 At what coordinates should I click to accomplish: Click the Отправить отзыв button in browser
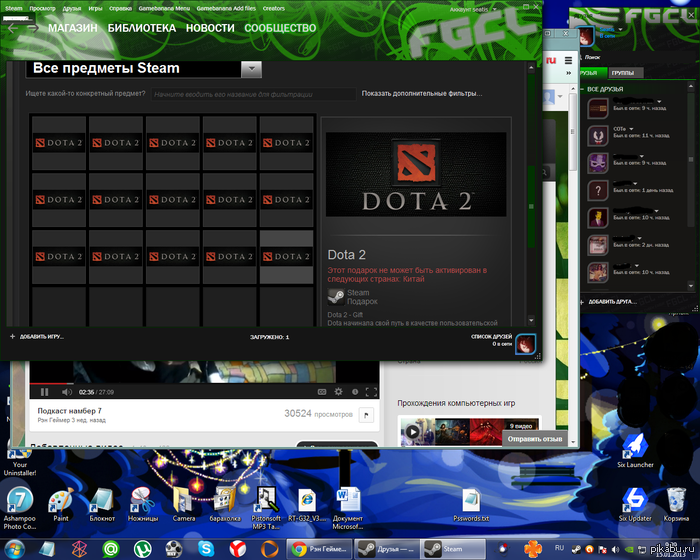(534, 439)
